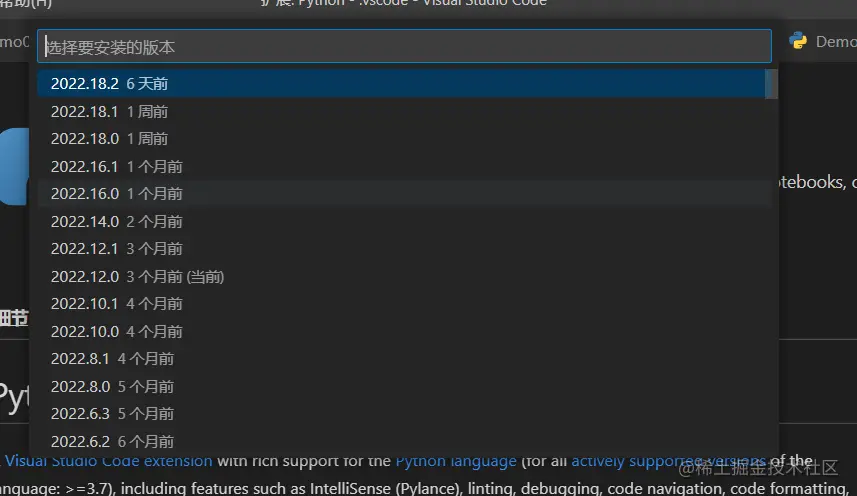Image resolution: width=857 pixels, height=496 pixels.
Task: Pick the current version 2022.12.0
Action: (x=401, y=276)
